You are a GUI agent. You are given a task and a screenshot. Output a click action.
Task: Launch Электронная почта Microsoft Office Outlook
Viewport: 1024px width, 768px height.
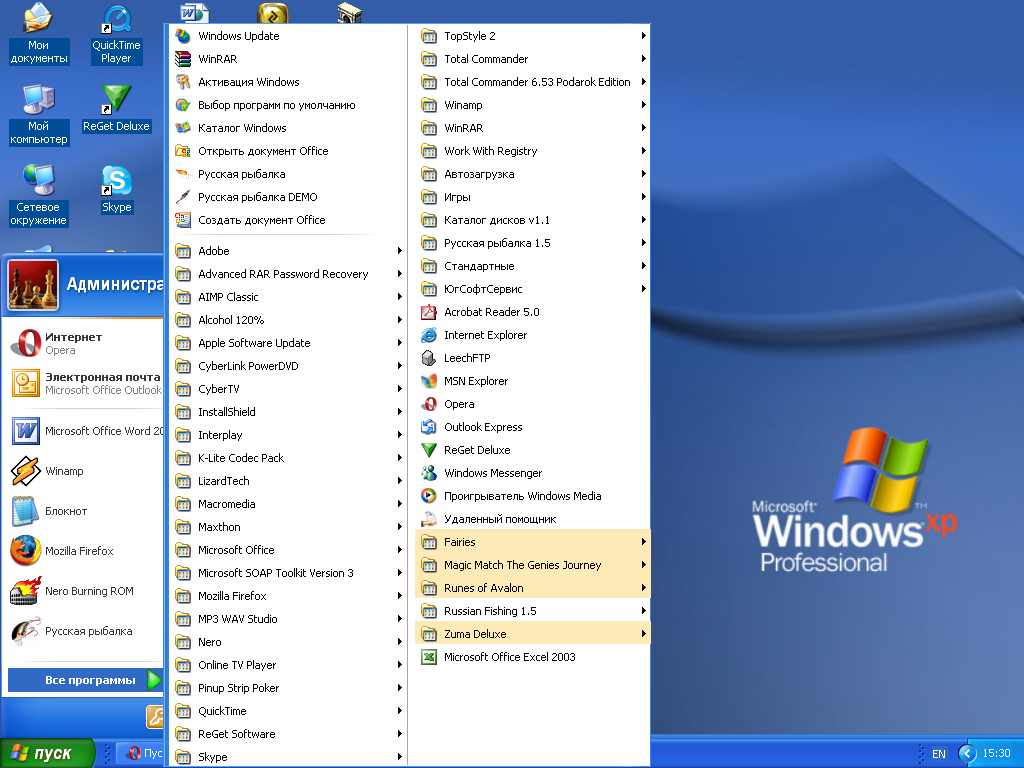coord(85,383)
